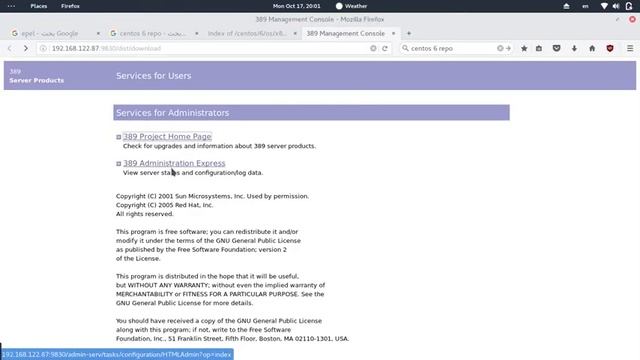
Task: Close the epel Google tab
Action: click(98, 33)
